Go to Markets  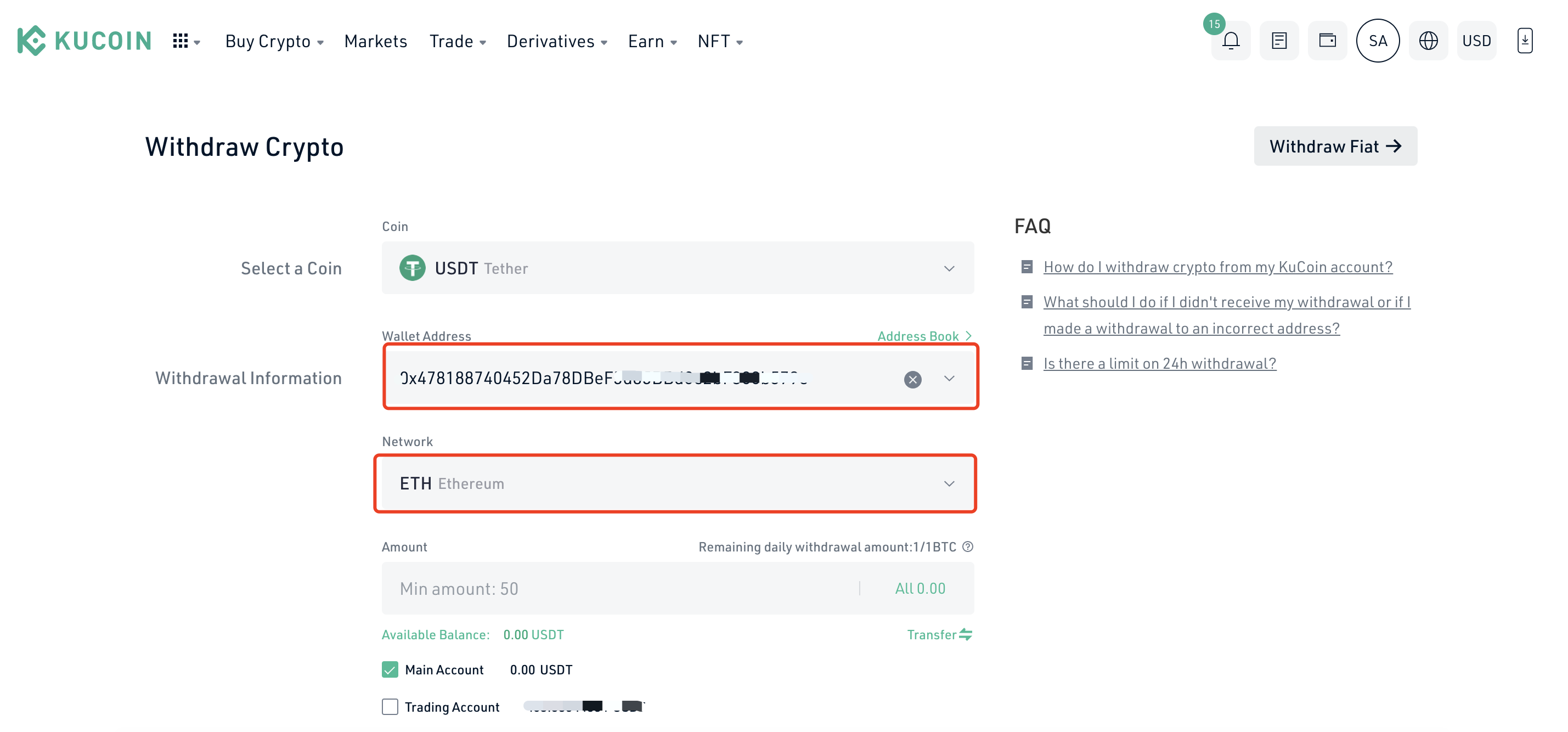376,41
